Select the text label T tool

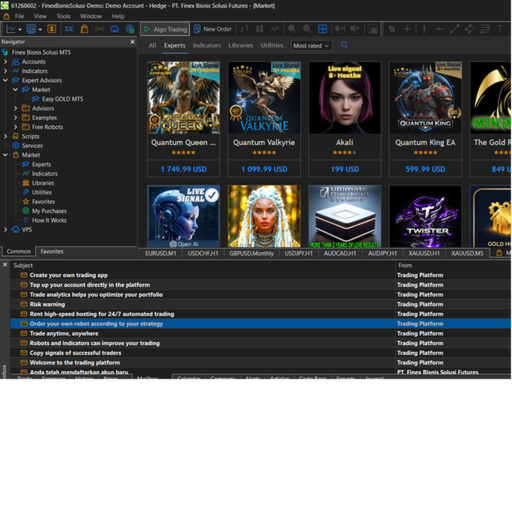click(x=500, y=29)
